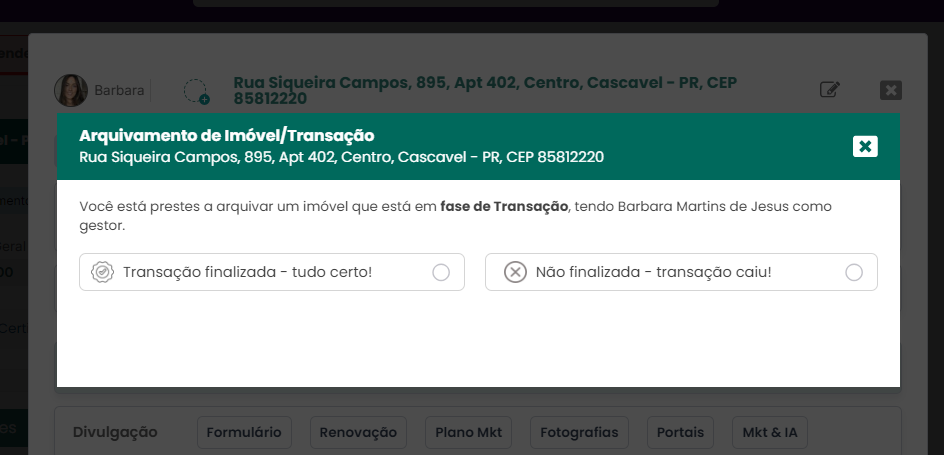Open the Portais tab
The height and width of the screenshot is (455, 944).
pyautogui.click(x=680, y=432)
